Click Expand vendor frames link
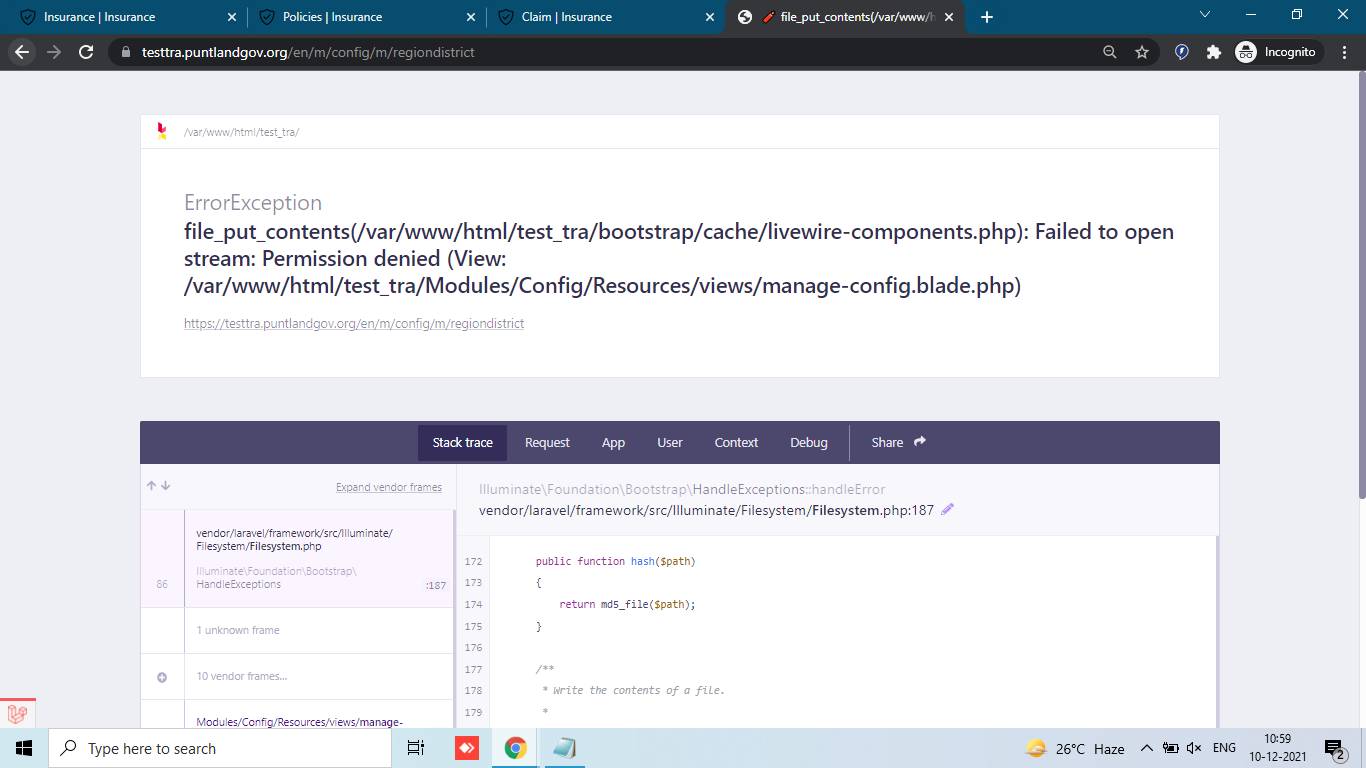 [x=389, y=487]
